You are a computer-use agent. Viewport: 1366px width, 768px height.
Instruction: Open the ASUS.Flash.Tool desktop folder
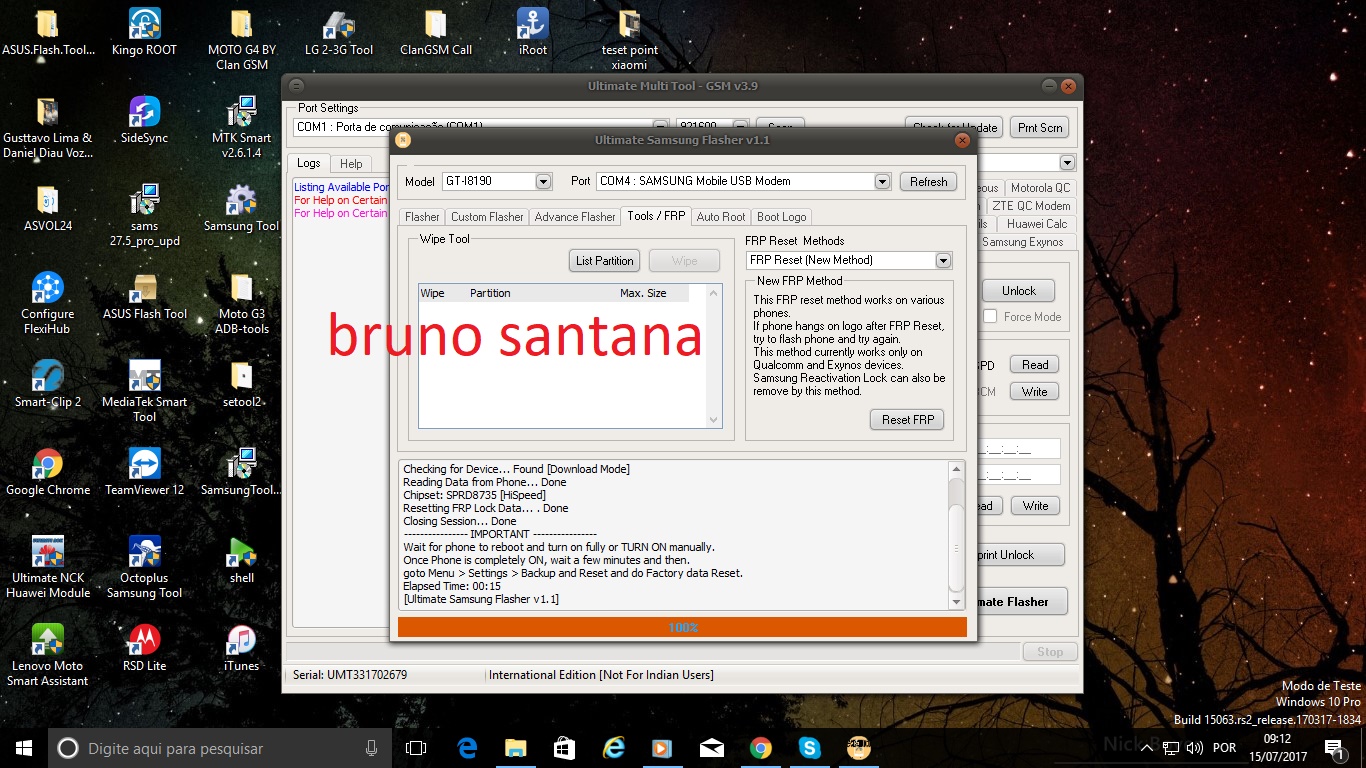(47, 33)
